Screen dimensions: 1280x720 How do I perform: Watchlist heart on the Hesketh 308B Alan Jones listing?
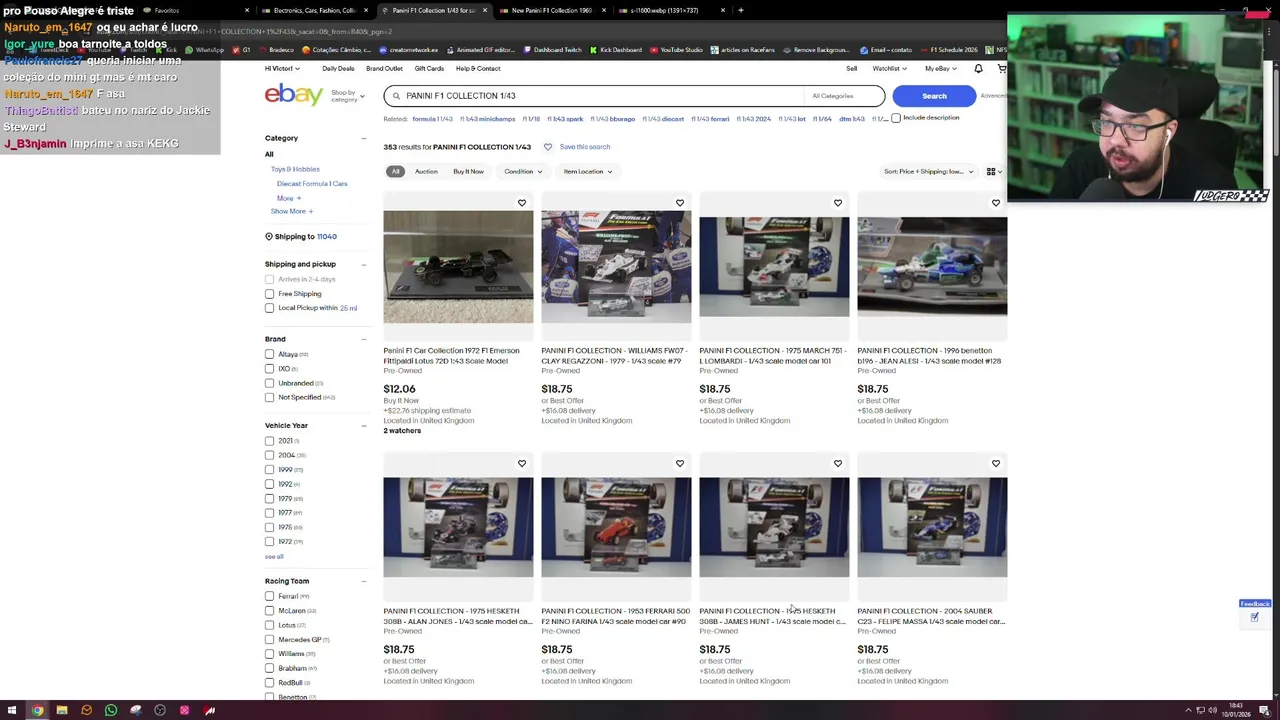tap(522, 464)
